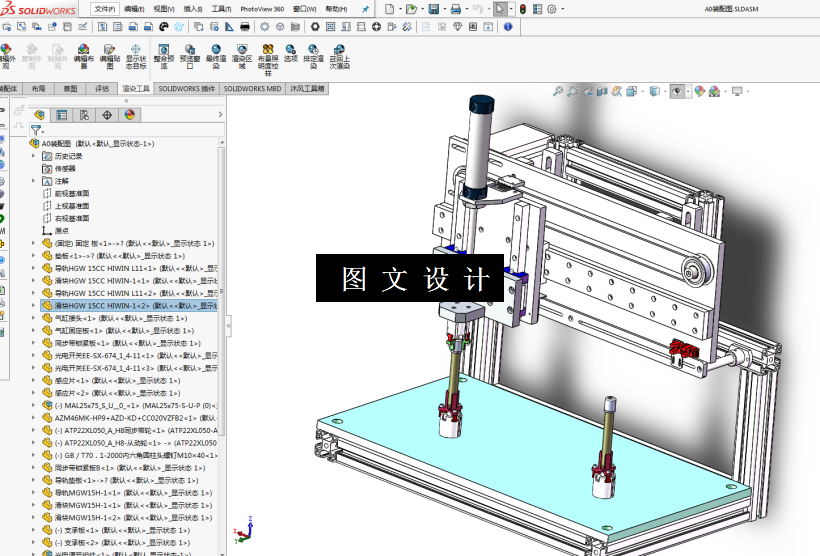Click the Save icon in title bar
The width and height of the screenshot is (820, 556).
tap(434, 9)
